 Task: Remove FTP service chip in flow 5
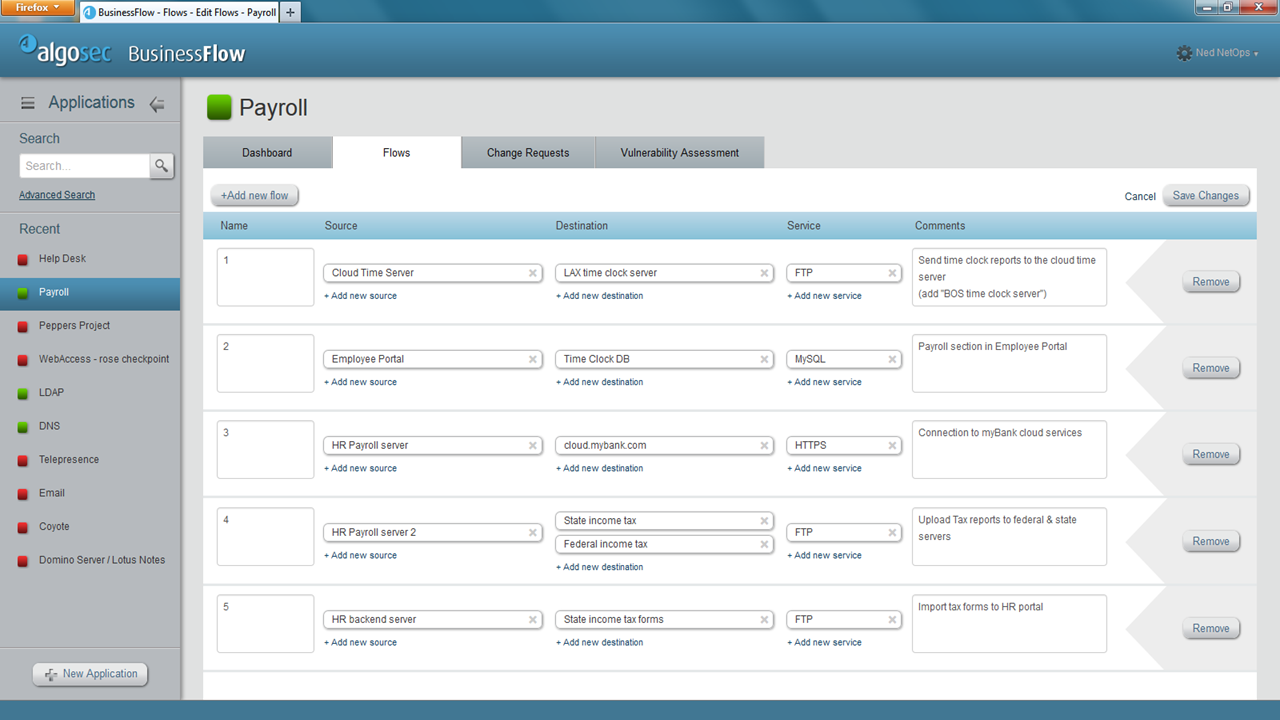click(x=893, y=620)
